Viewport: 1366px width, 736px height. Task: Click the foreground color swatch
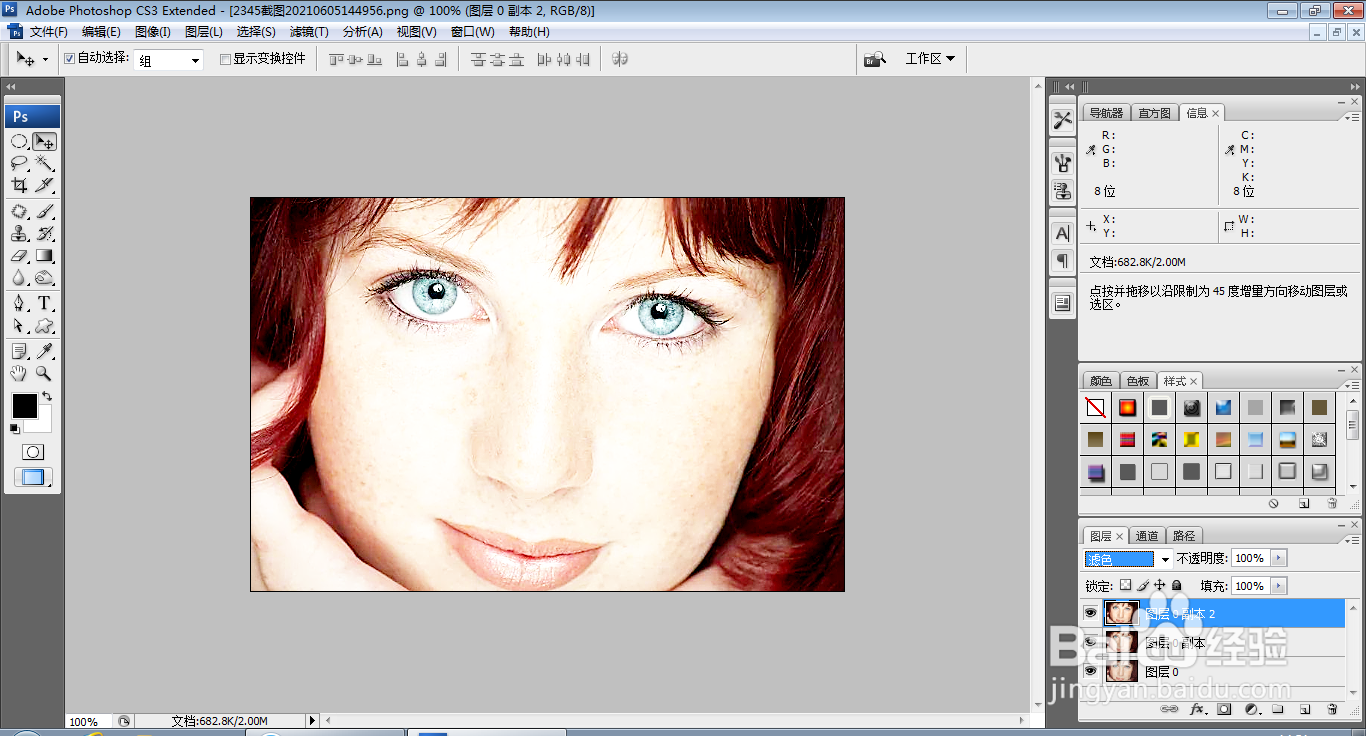coord(24,406)
